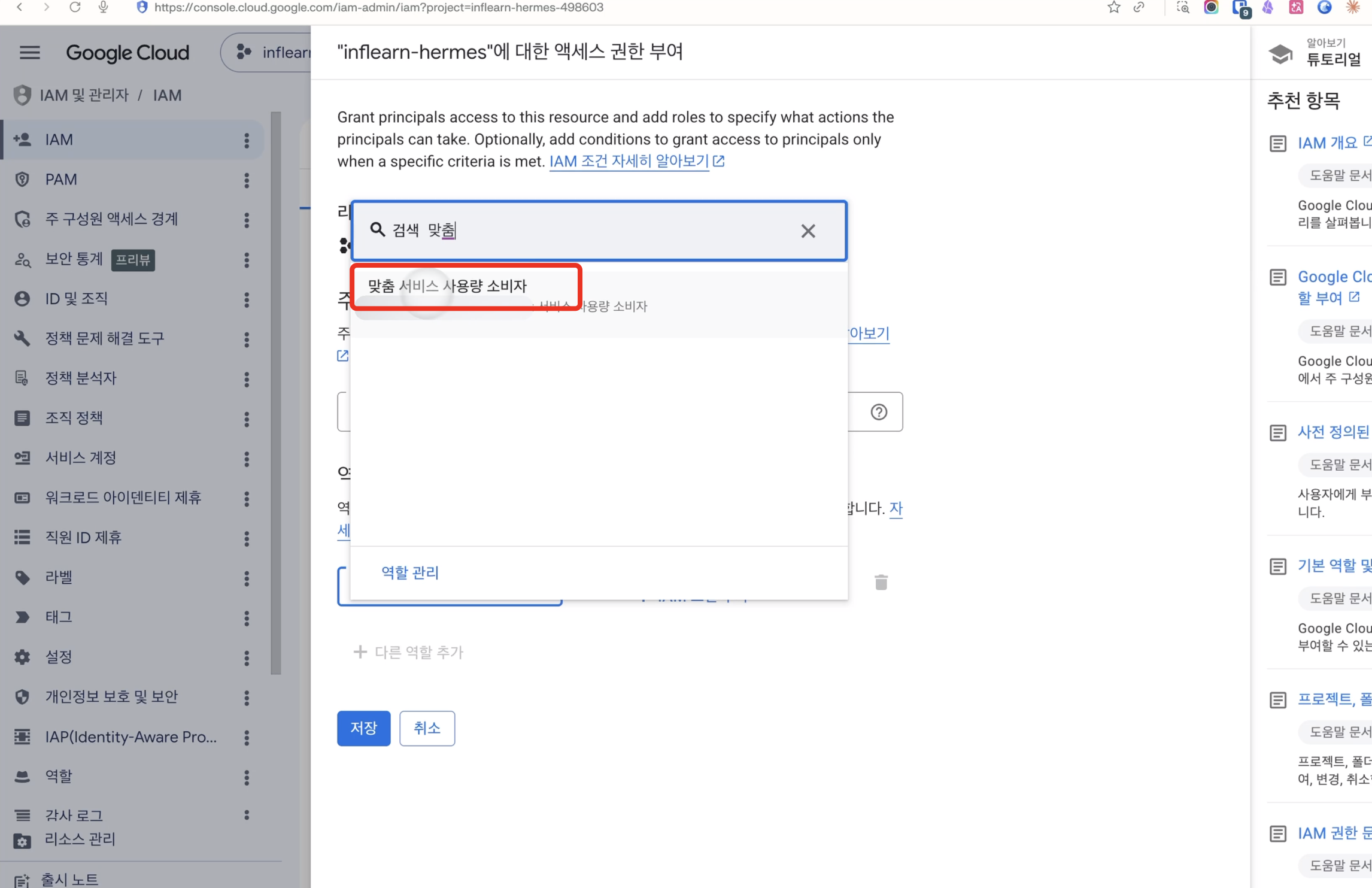Open more options for 보안 통계

click(x=247, y=260)
